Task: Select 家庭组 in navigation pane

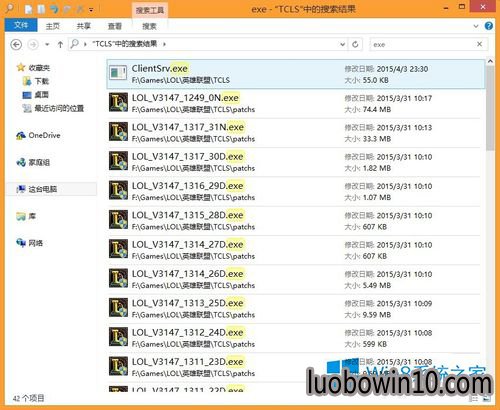Action: pyautogui.click(x=33, y=162)
